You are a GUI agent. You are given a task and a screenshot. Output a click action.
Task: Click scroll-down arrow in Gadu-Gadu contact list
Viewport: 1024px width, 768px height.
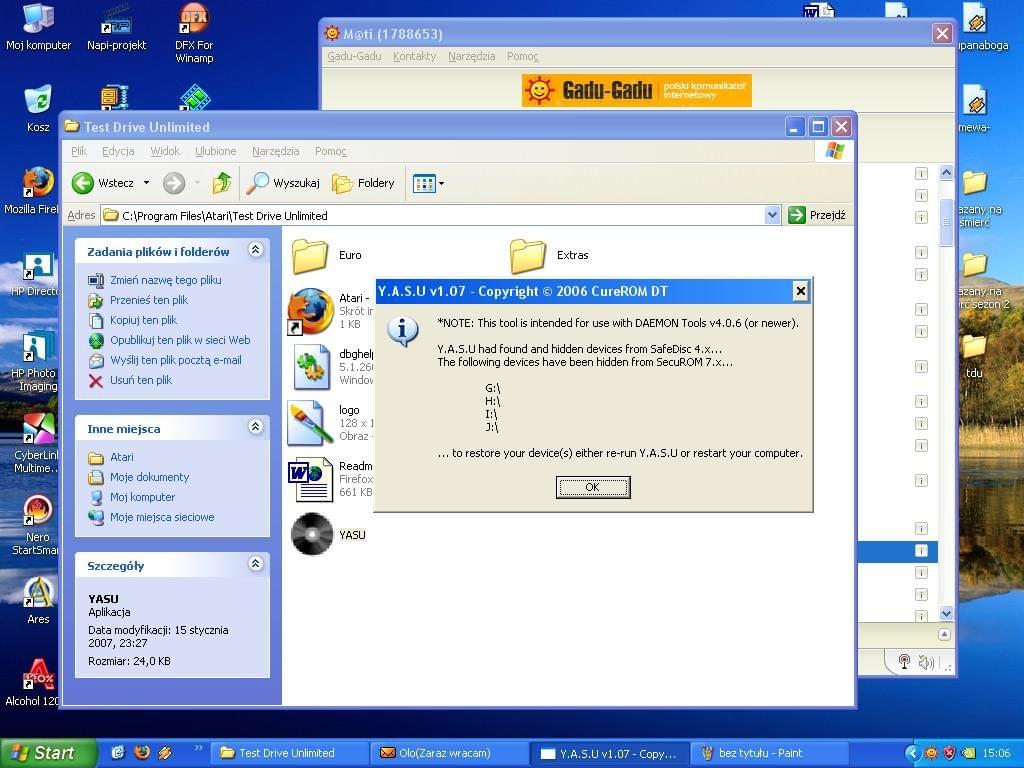946,613
